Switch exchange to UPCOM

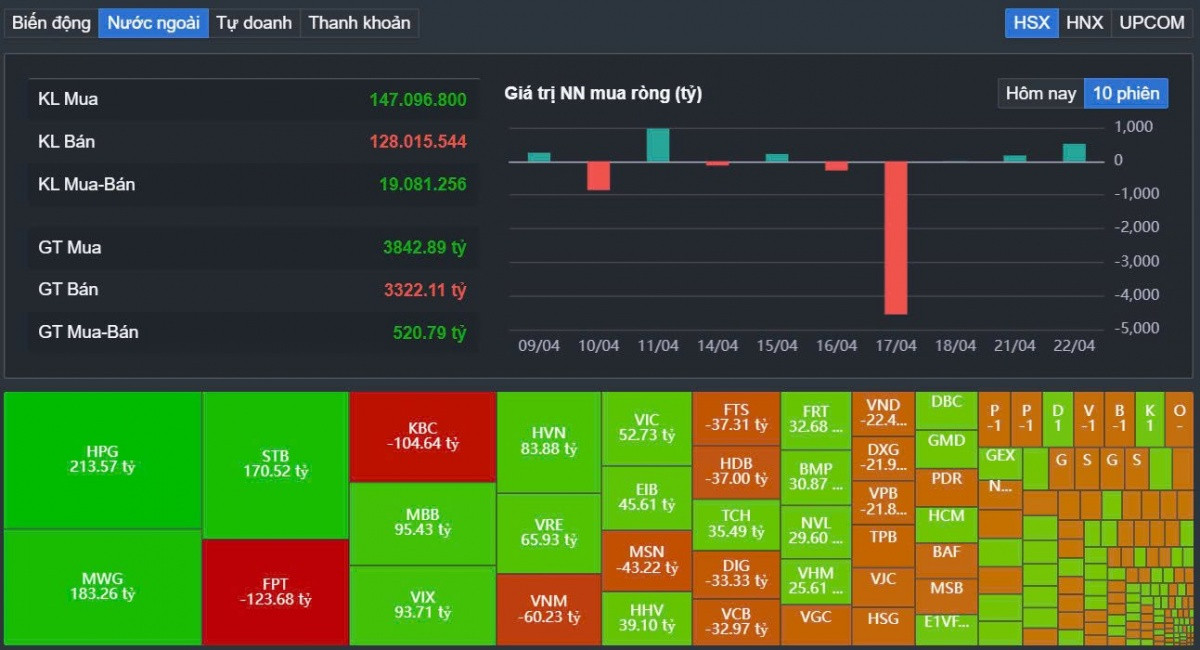click(x=1151, y=23)
